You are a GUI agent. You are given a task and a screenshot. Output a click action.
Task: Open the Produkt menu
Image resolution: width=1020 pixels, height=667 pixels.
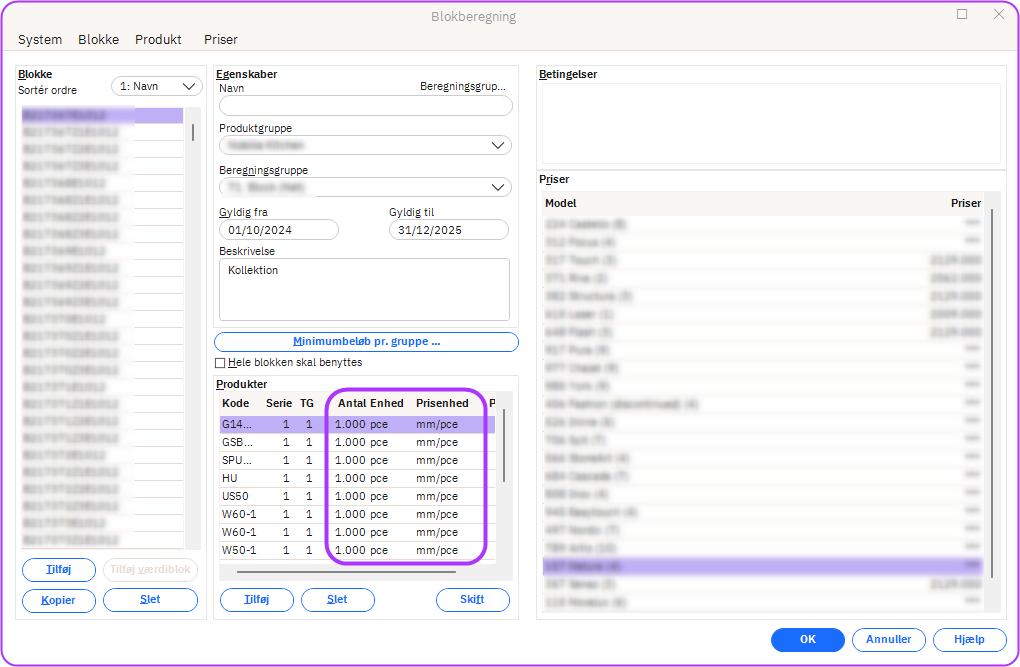[x=158, y=40]
